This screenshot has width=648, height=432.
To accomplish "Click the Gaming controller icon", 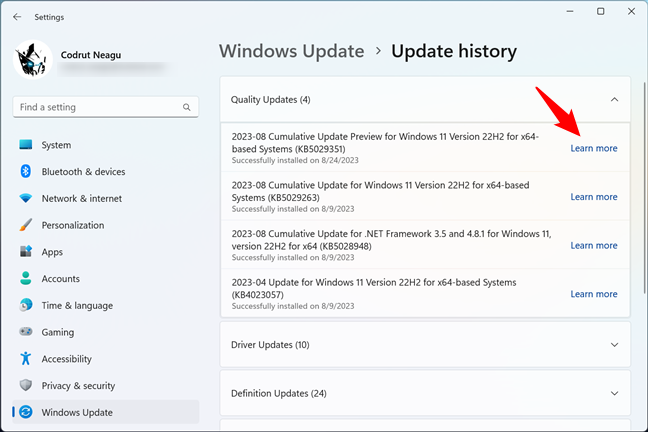I will click(26, 332).
